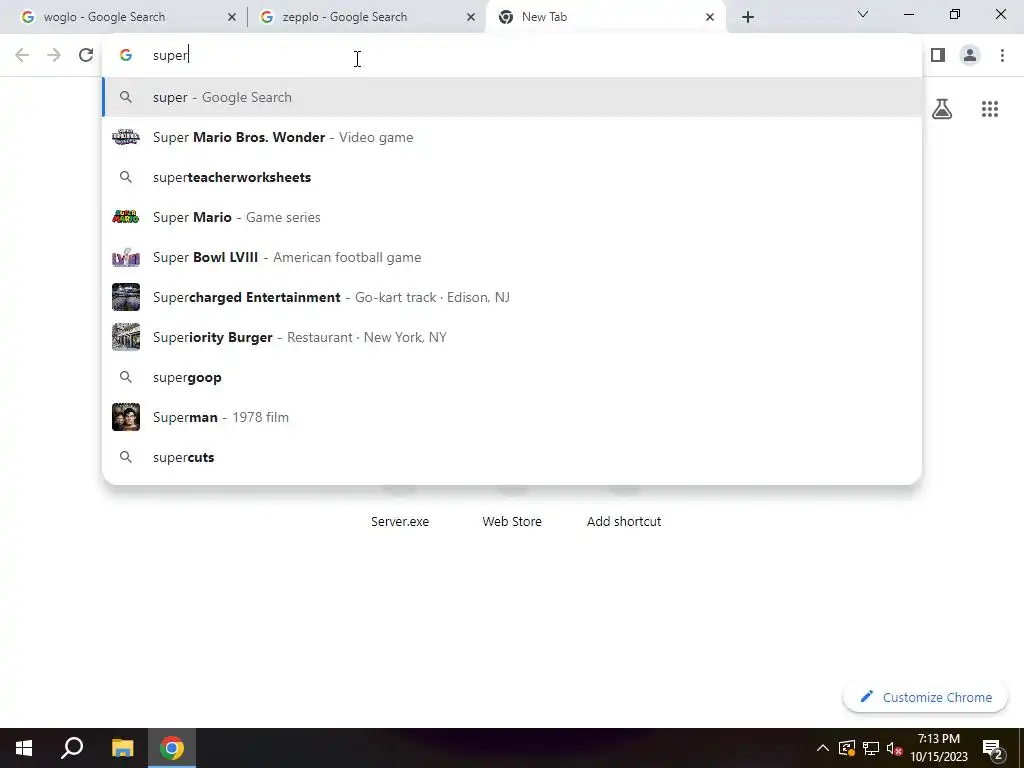
Task: Show hidden system tray icons
Action: tap(823, 748)
